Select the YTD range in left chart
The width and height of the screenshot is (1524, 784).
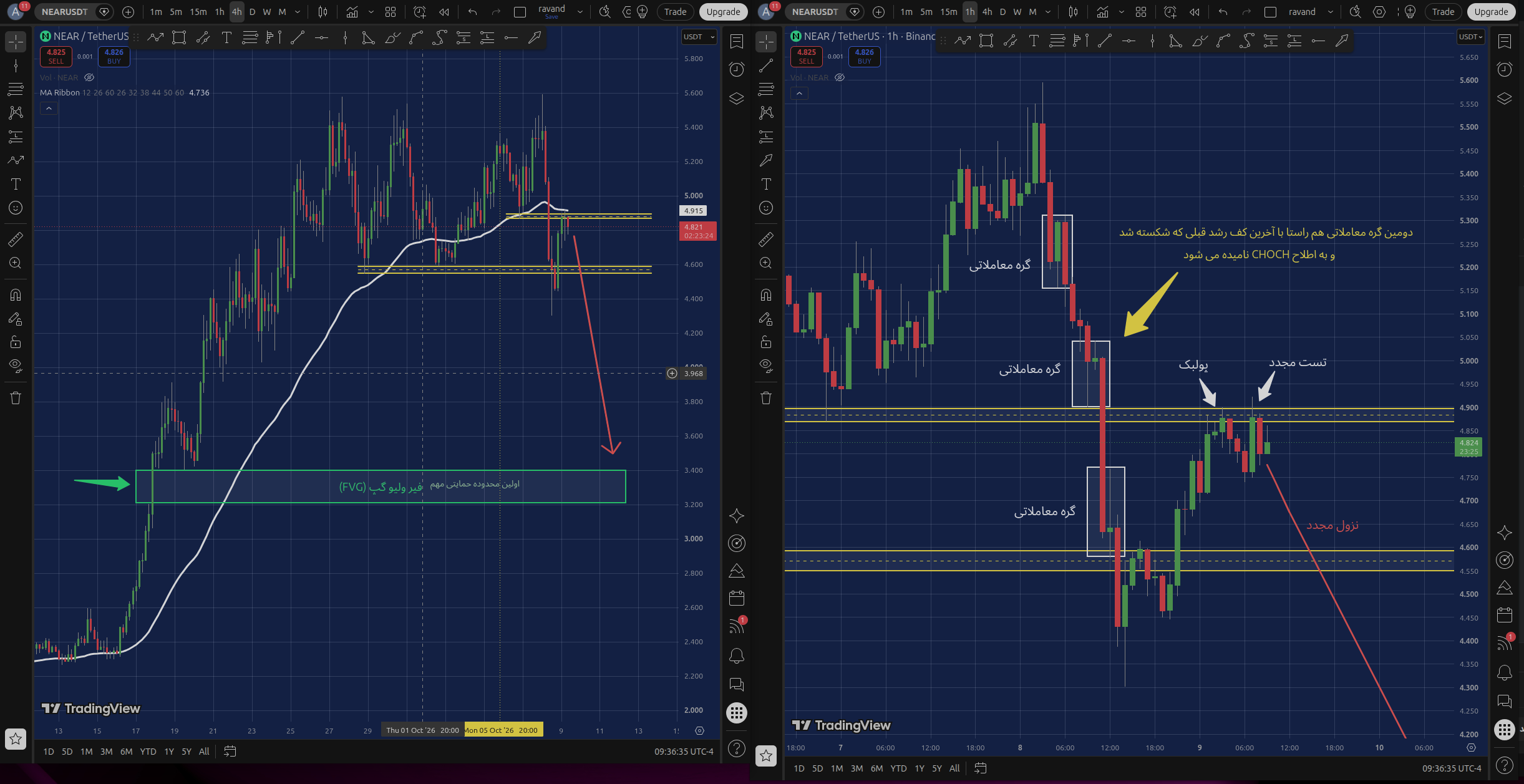tap(148, 752)
